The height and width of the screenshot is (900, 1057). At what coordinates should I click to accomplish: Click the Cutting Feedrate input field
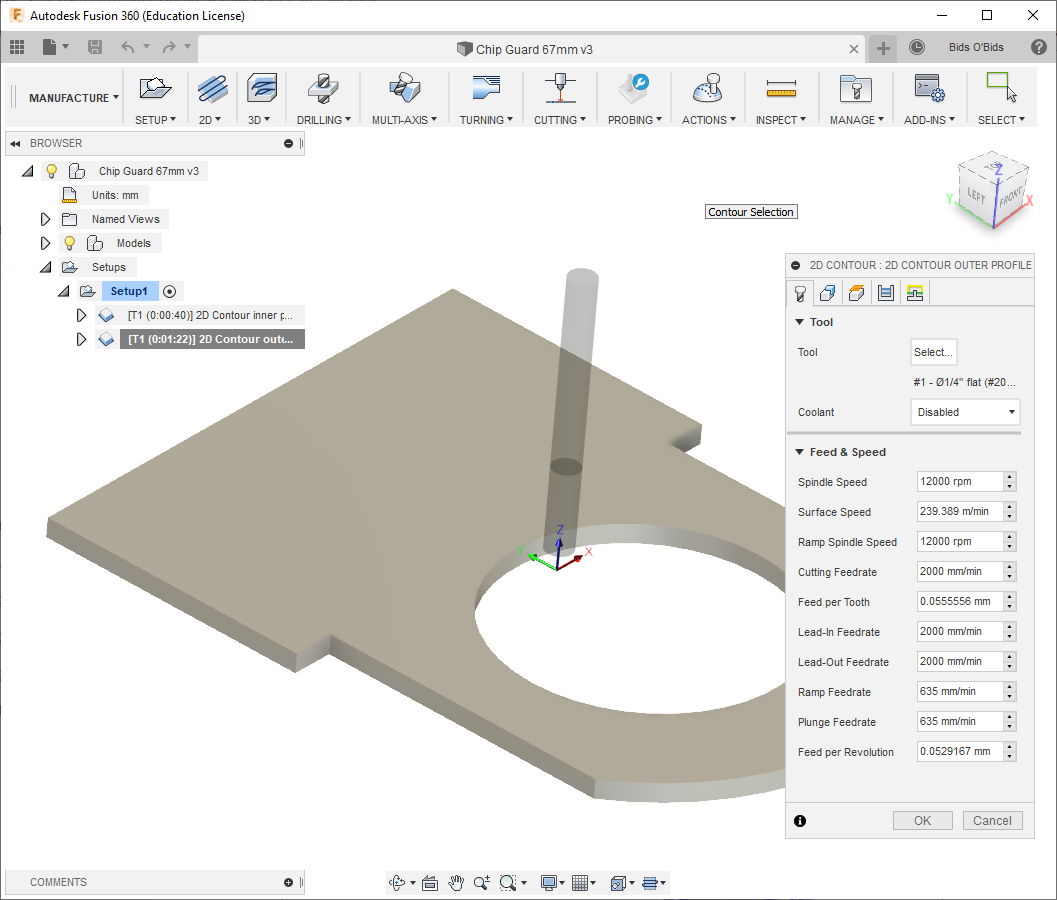pos(960,572)
